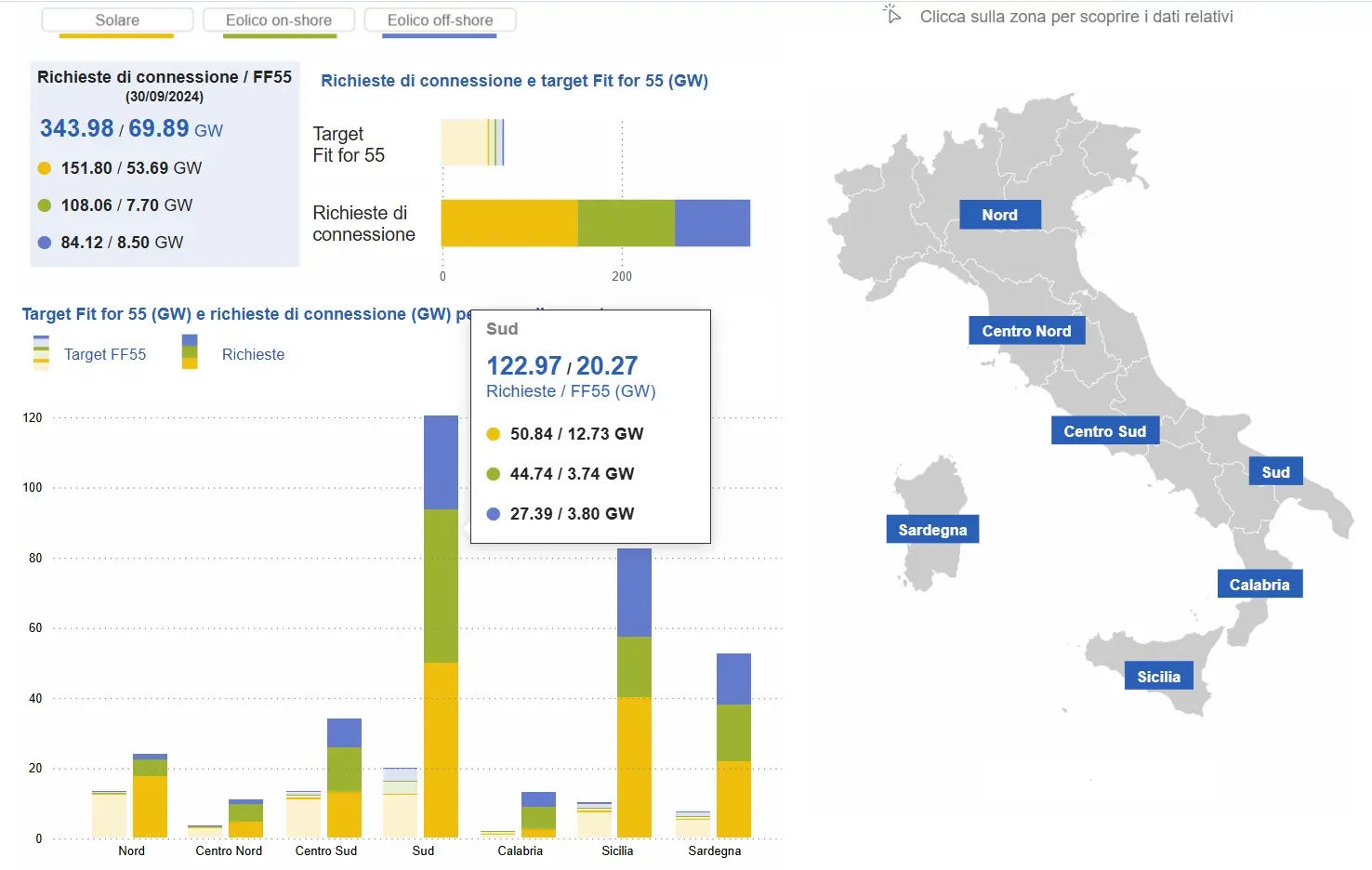The image size is (1372, 870).
Task: Click the chart title Richieste di connessione e target
Action: (x=514, y=81)
